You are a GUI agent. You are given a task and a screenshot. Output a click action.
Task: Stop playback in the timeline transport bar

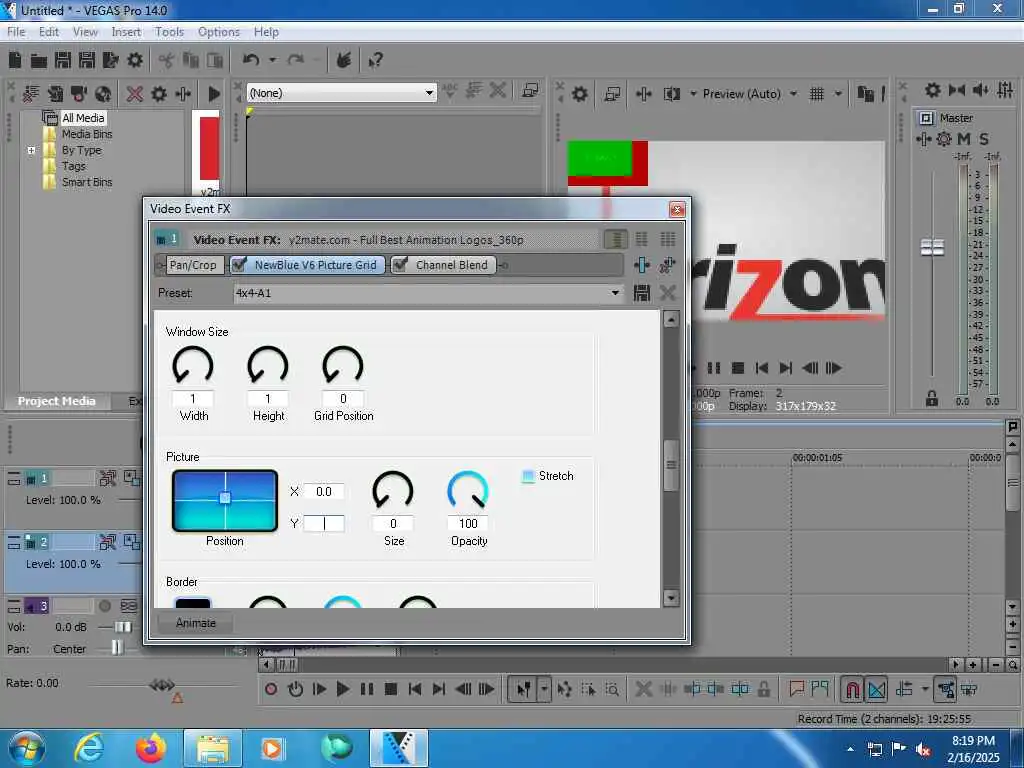(391, 689)
